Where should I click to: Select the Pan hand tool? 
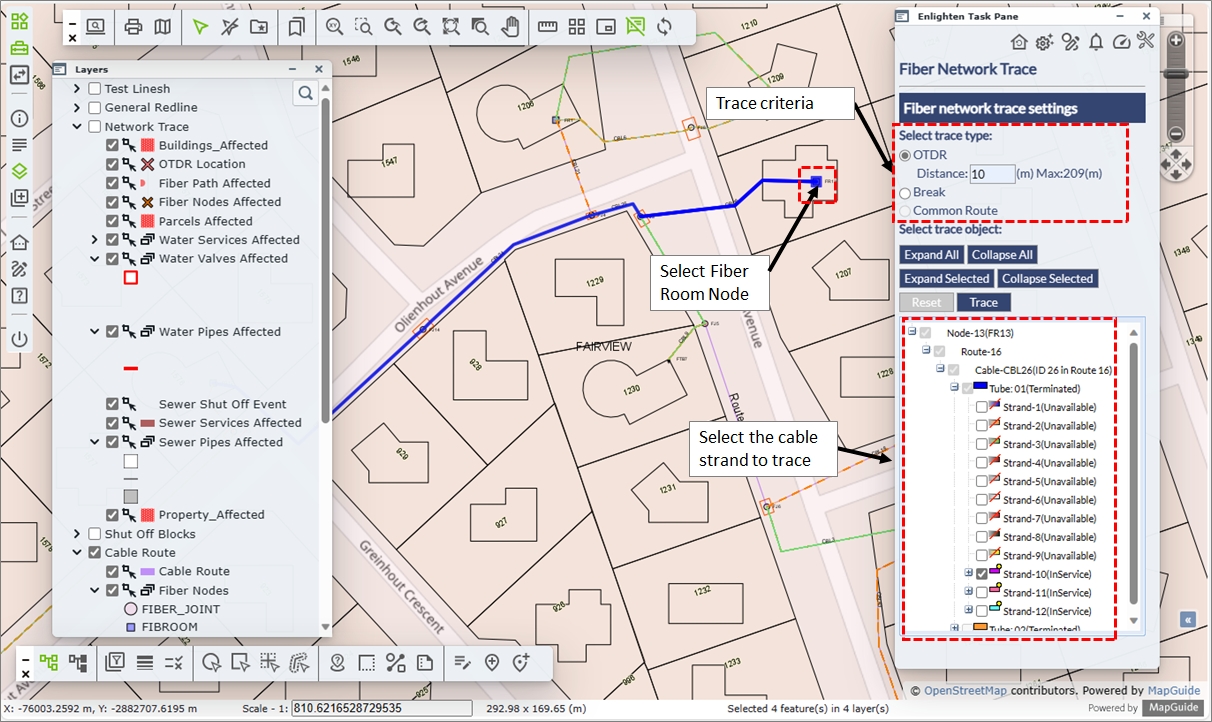(510, 27)
